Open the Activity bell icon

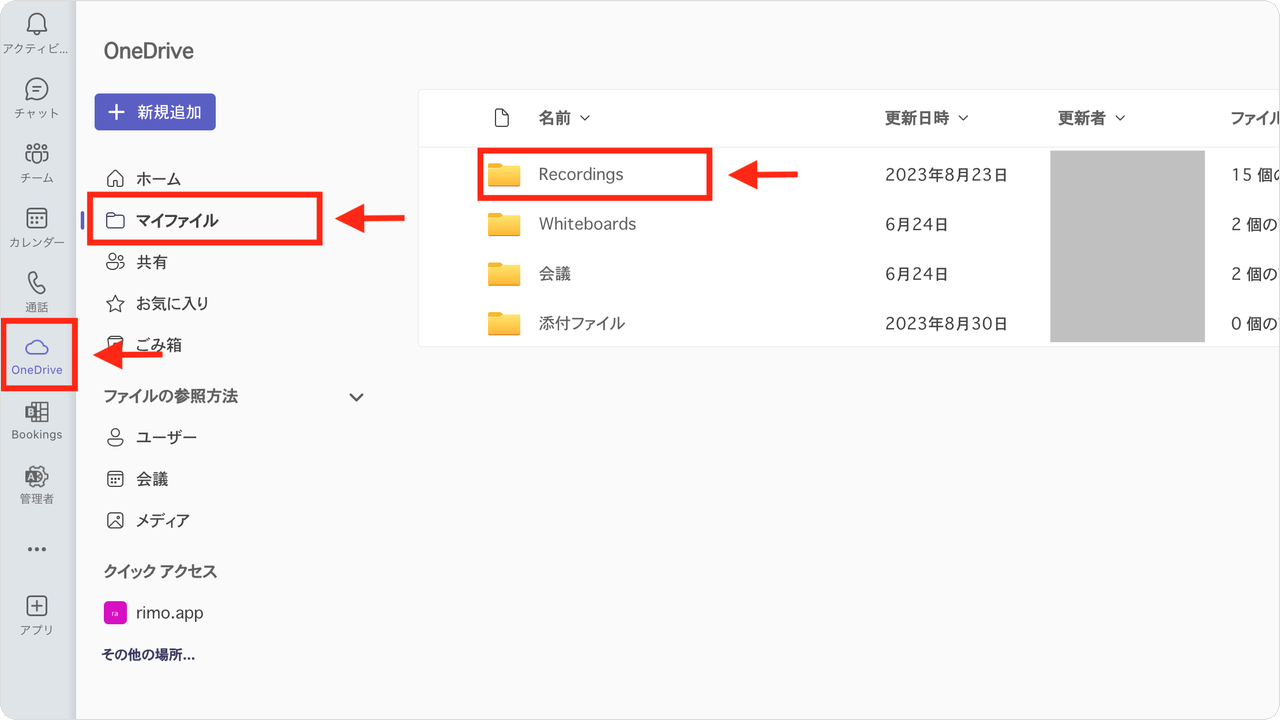click(x=37, y=24)
